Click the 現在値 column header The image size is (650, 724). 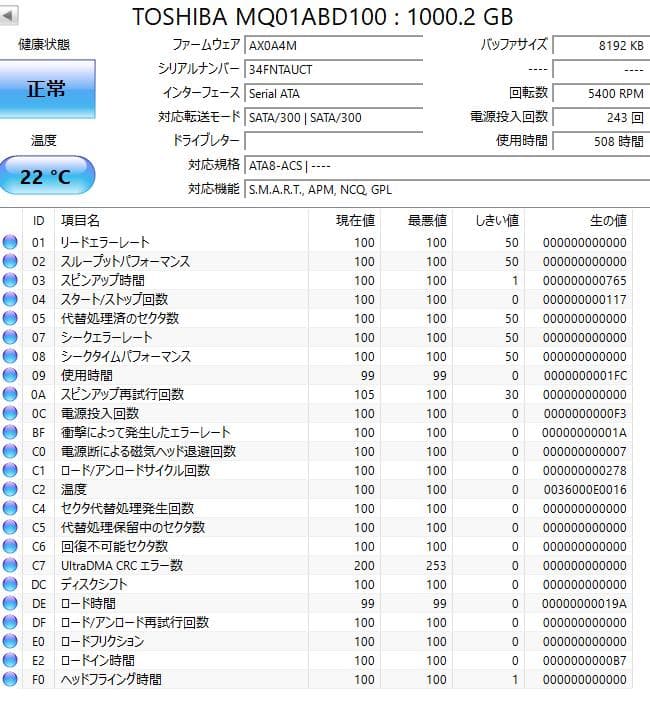tap(344, 221)
